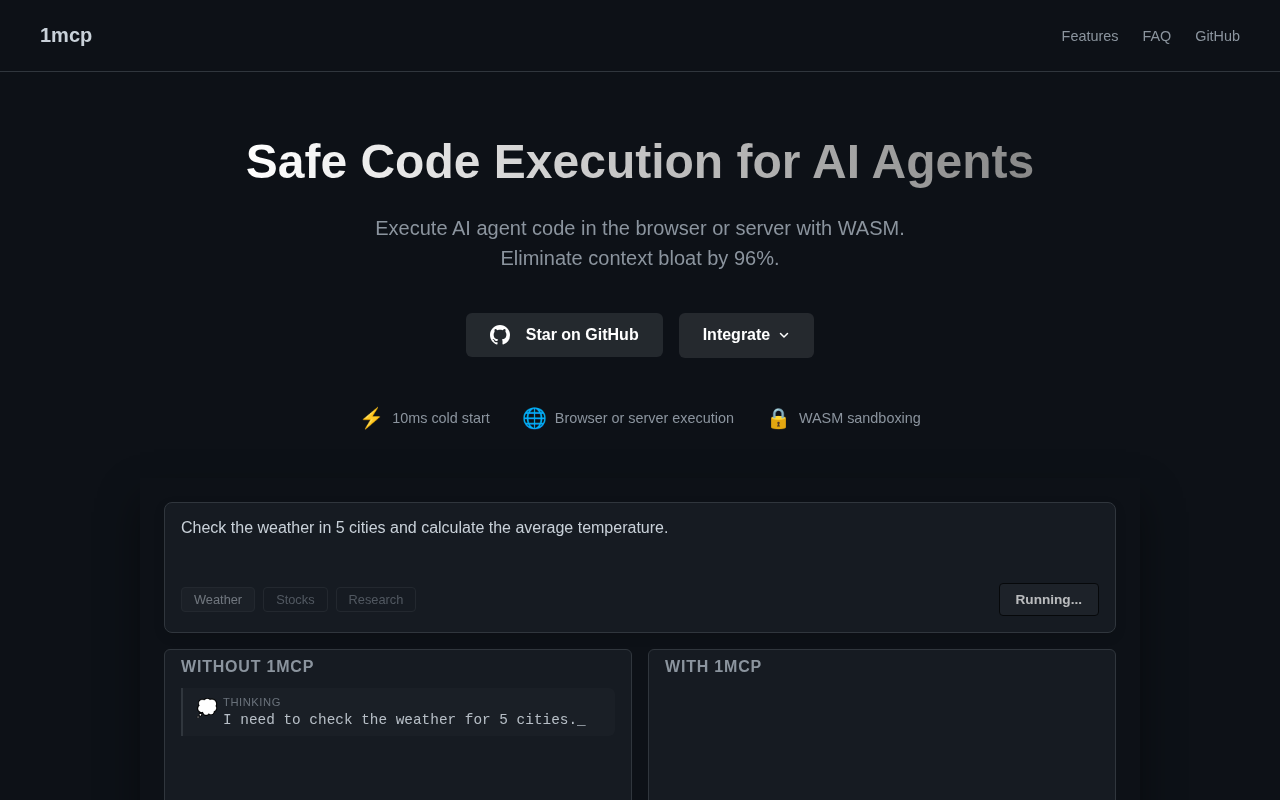Click the WITHOUT 1MCP panel header
1280x800 pixels.
click(247, 667)
